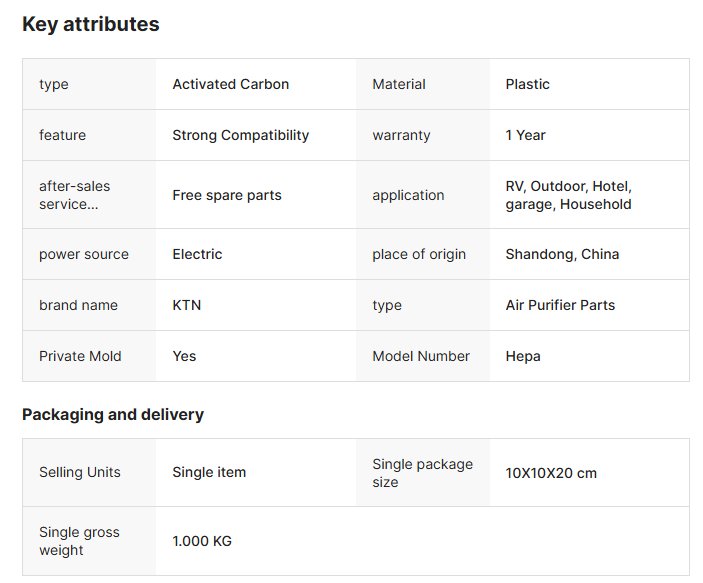Click the Hepa model number value

(523, 357)
